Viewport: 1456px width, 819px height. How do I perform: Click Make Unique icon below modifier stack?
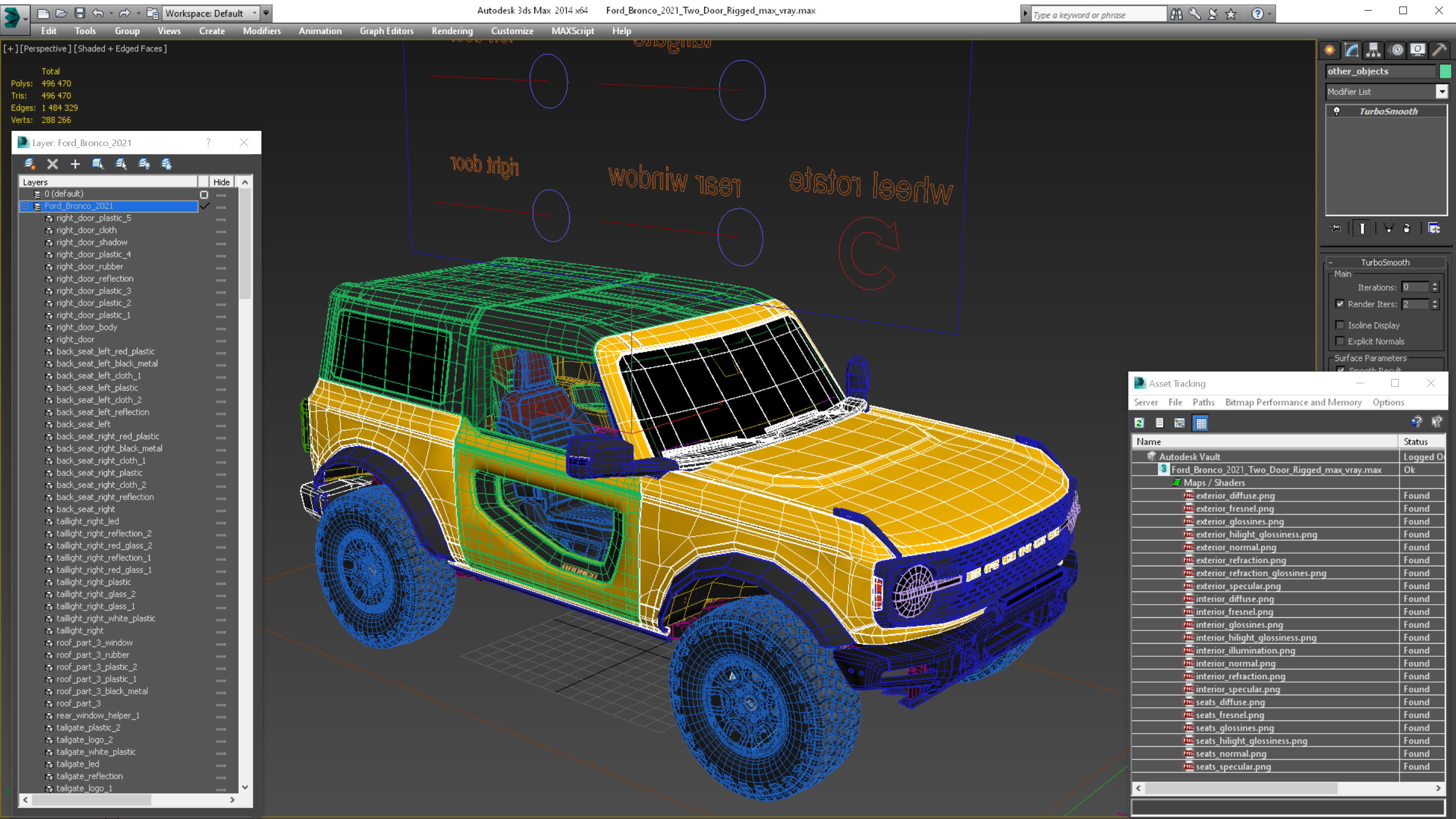click(1388, 229)
